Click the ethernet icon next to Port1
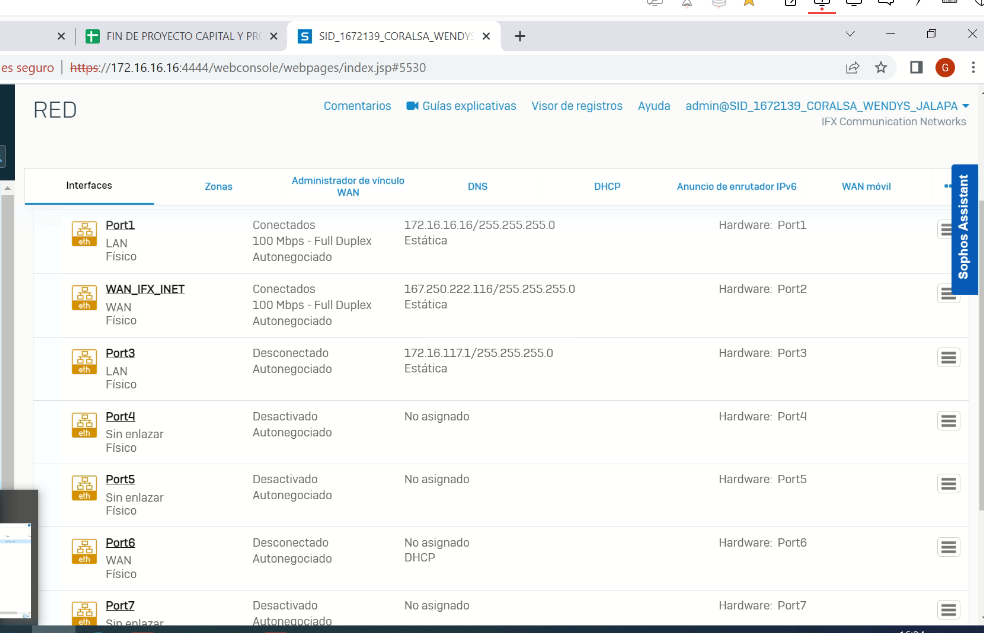The image size is (984, 633). point(84,233)
